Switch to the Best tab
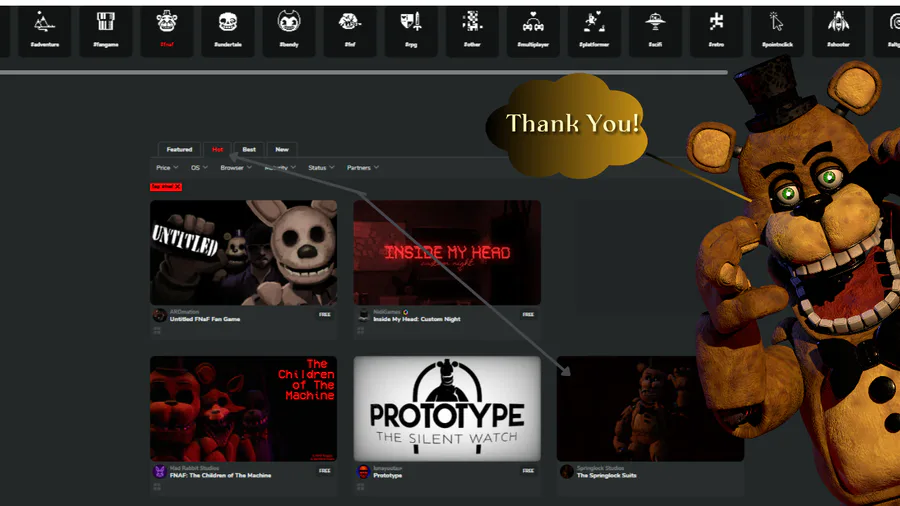900x506 pixels. 249,149
